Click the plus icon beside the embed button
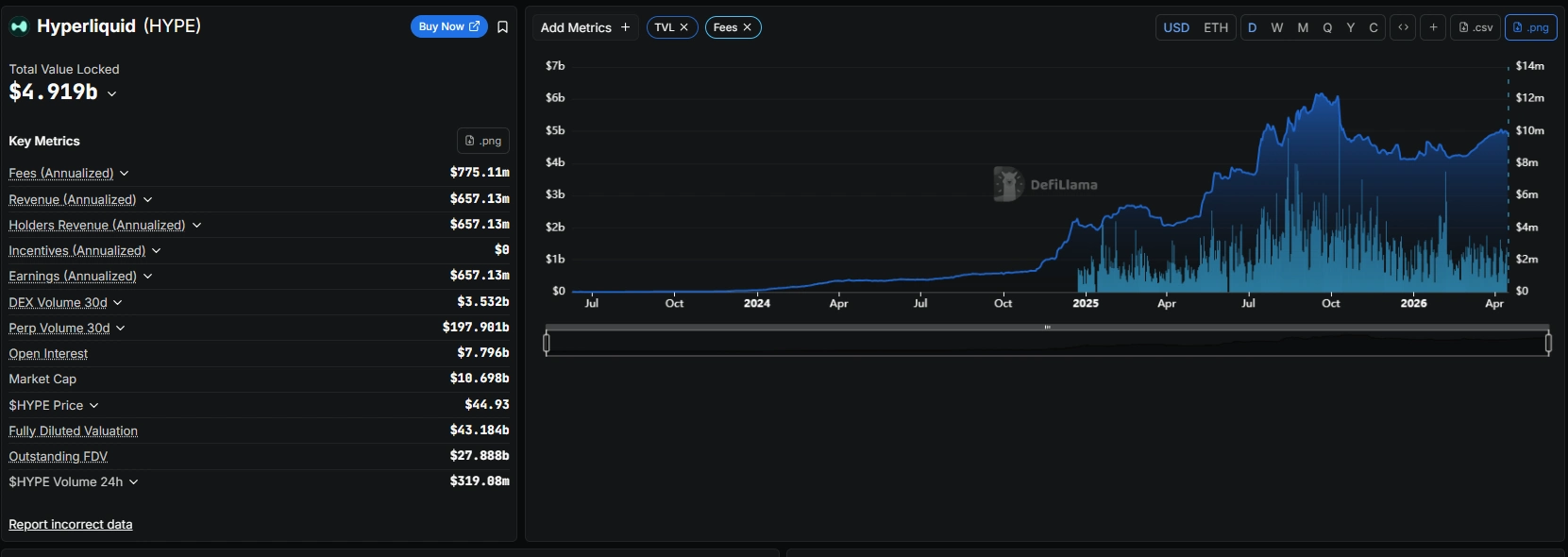The height and width of the screenshot is (557, 1568). (1433, 27)
